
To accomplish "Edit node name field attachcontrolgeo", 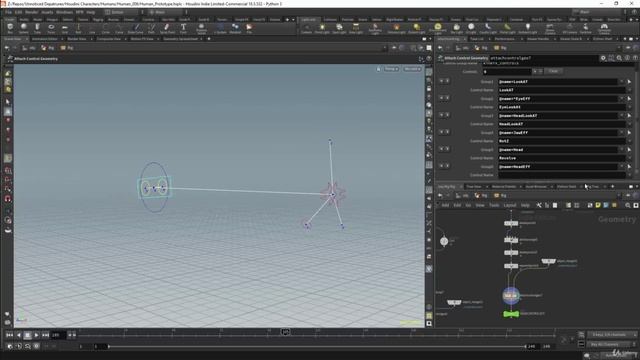I will pyautogui.click(x=543, y=58).
